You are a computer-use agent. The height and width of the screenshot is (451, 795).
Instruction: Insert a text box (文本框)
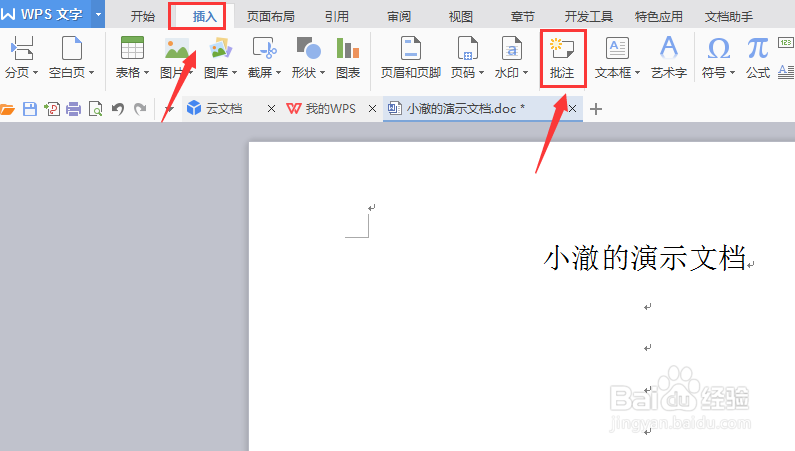(617, 57)
